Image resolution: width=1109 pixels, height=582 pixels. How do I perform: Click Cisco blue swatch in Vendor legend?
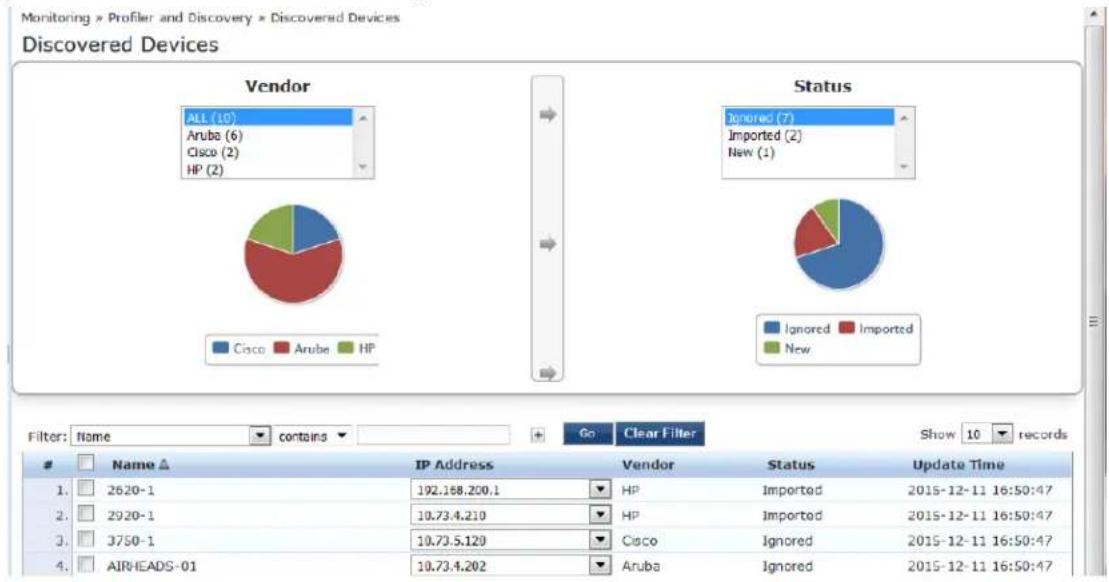[221, 348]
